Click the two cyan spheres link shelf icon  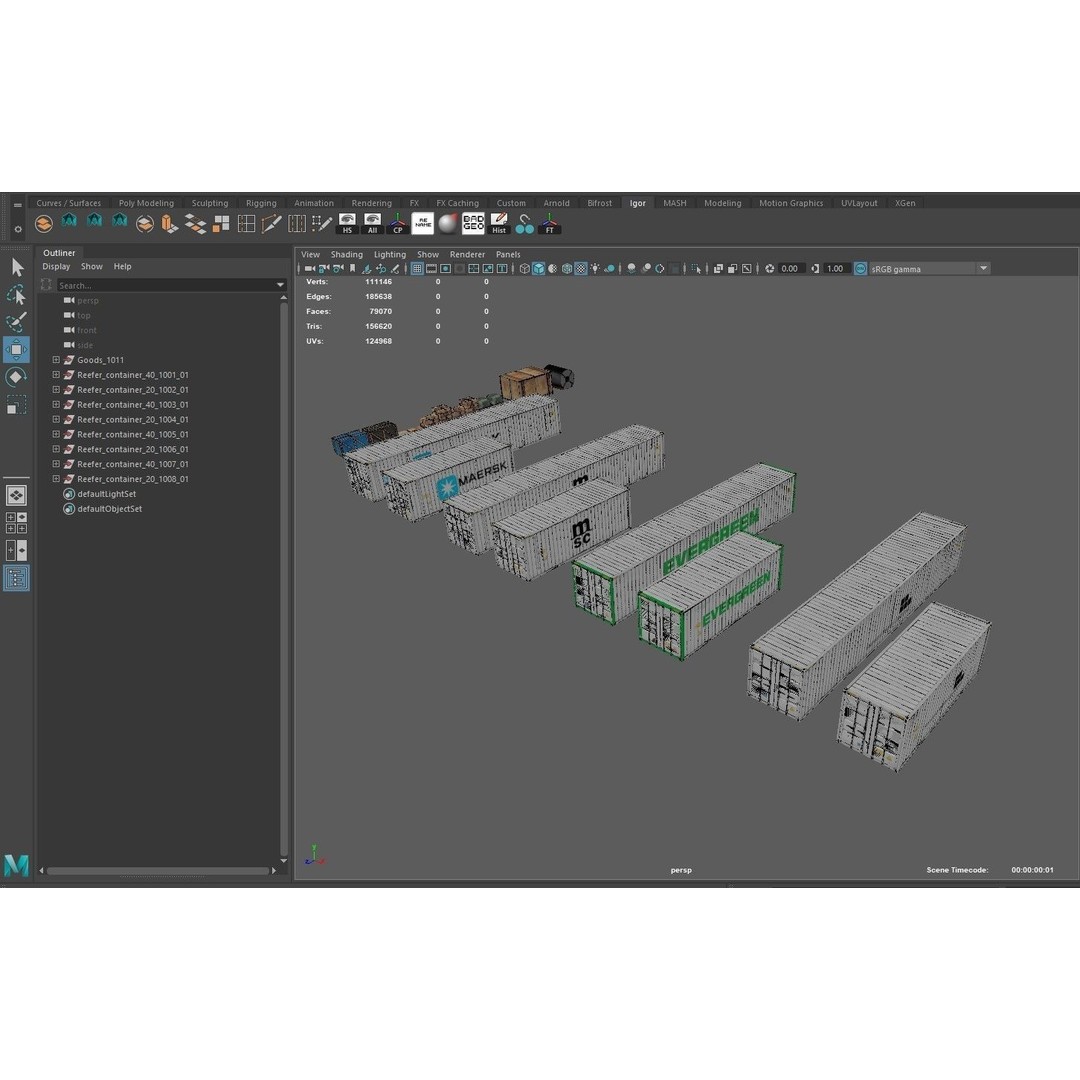tap(524, 224)
